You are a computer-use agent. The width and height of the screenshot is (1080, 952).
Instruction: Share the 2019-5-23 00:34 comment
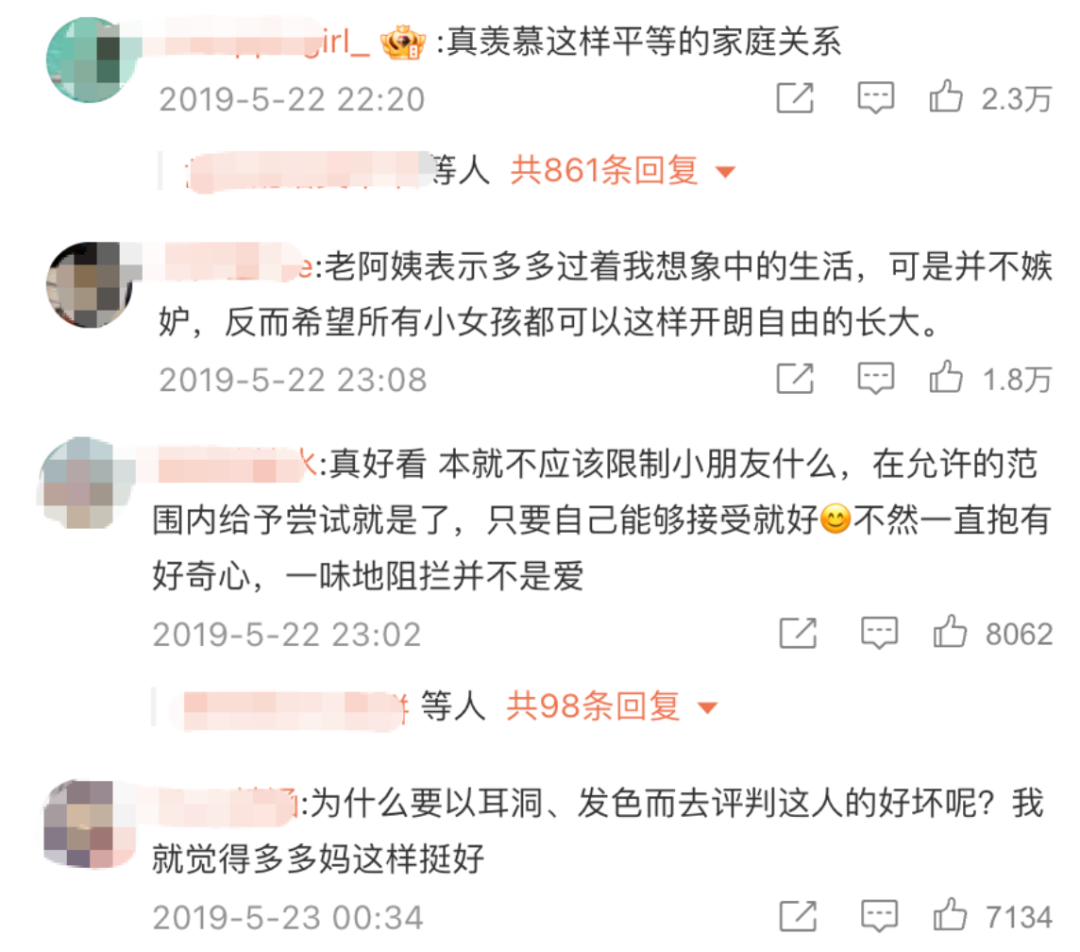click(798, 915)
